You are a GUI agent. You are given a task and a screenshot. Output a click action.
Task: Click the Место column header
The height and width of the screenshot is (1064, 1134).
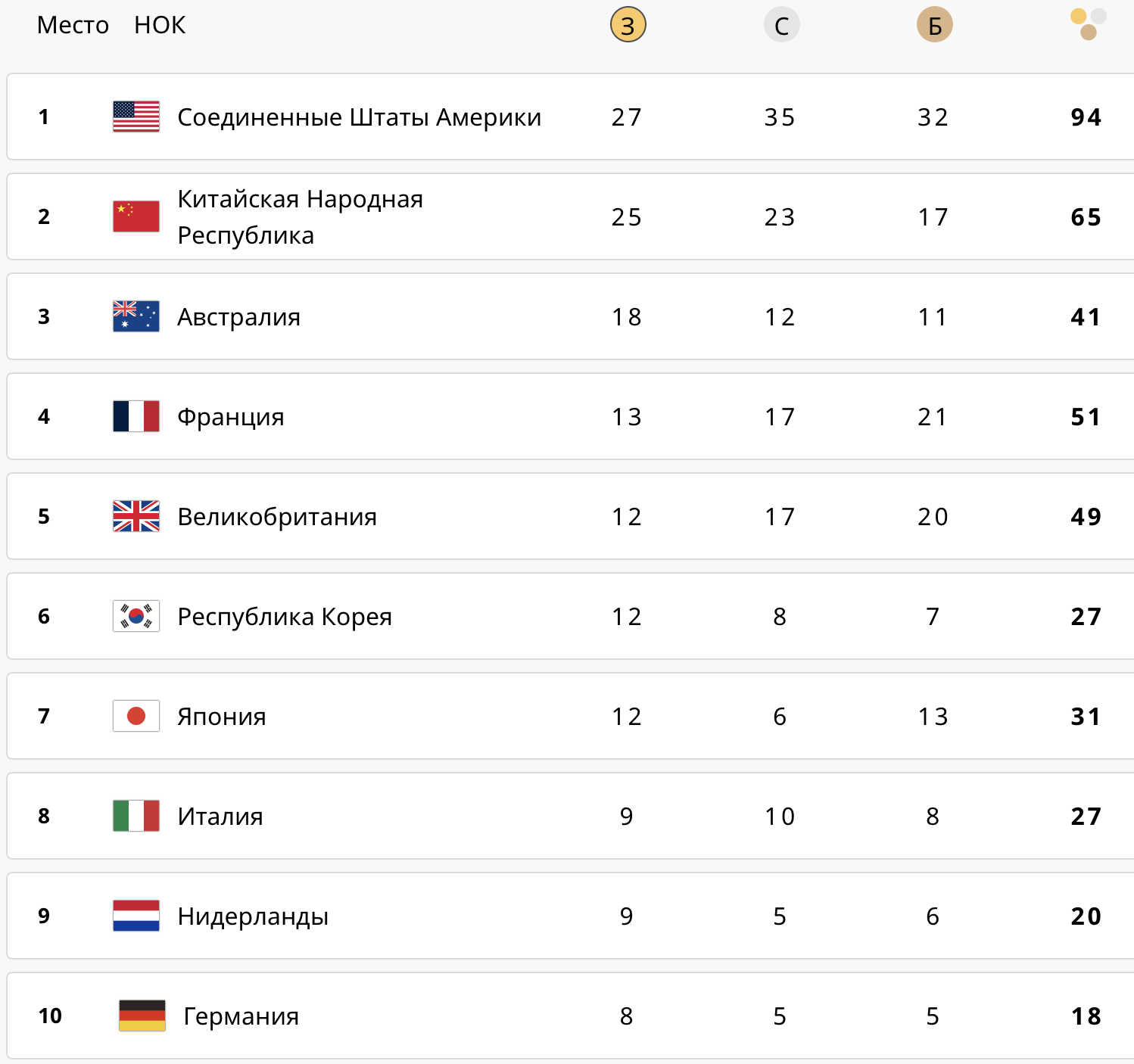tap(73, 25)
